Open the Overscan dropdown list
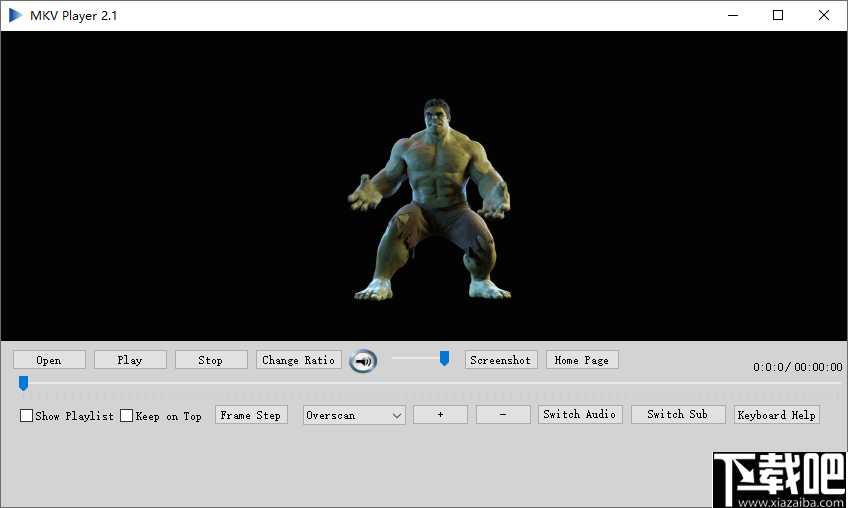This screenshot has width=848, height=508. click(354, 415)
